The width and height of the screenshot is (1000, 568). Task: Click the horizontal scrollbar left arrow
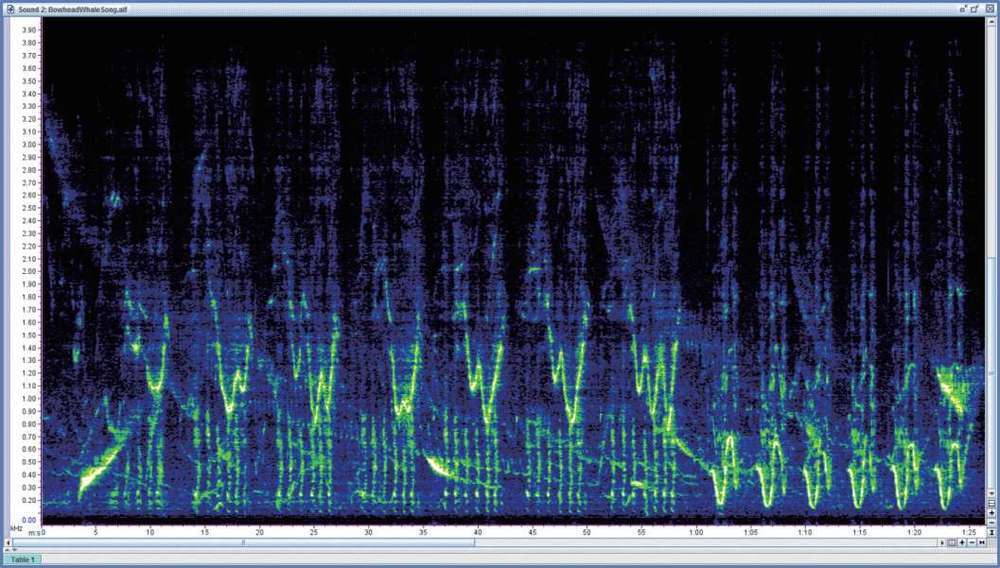click(x=8, y=543)
